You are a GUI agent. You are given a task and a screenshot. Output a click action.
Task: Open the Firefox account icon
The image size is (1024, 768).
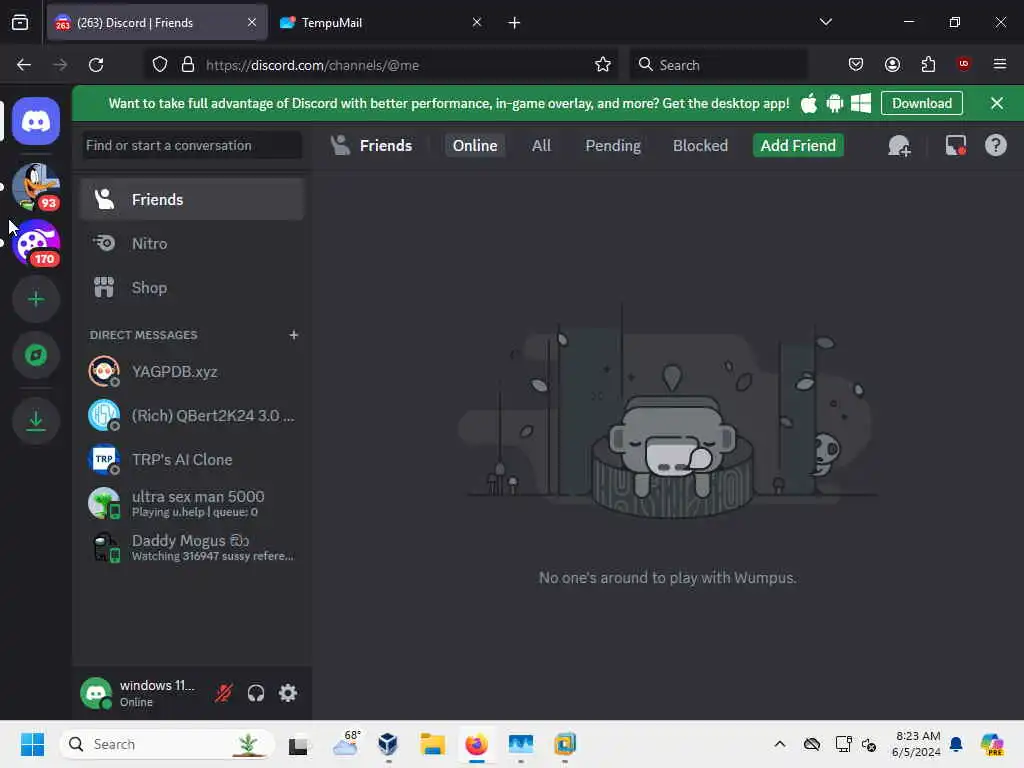tap(892, 65)
